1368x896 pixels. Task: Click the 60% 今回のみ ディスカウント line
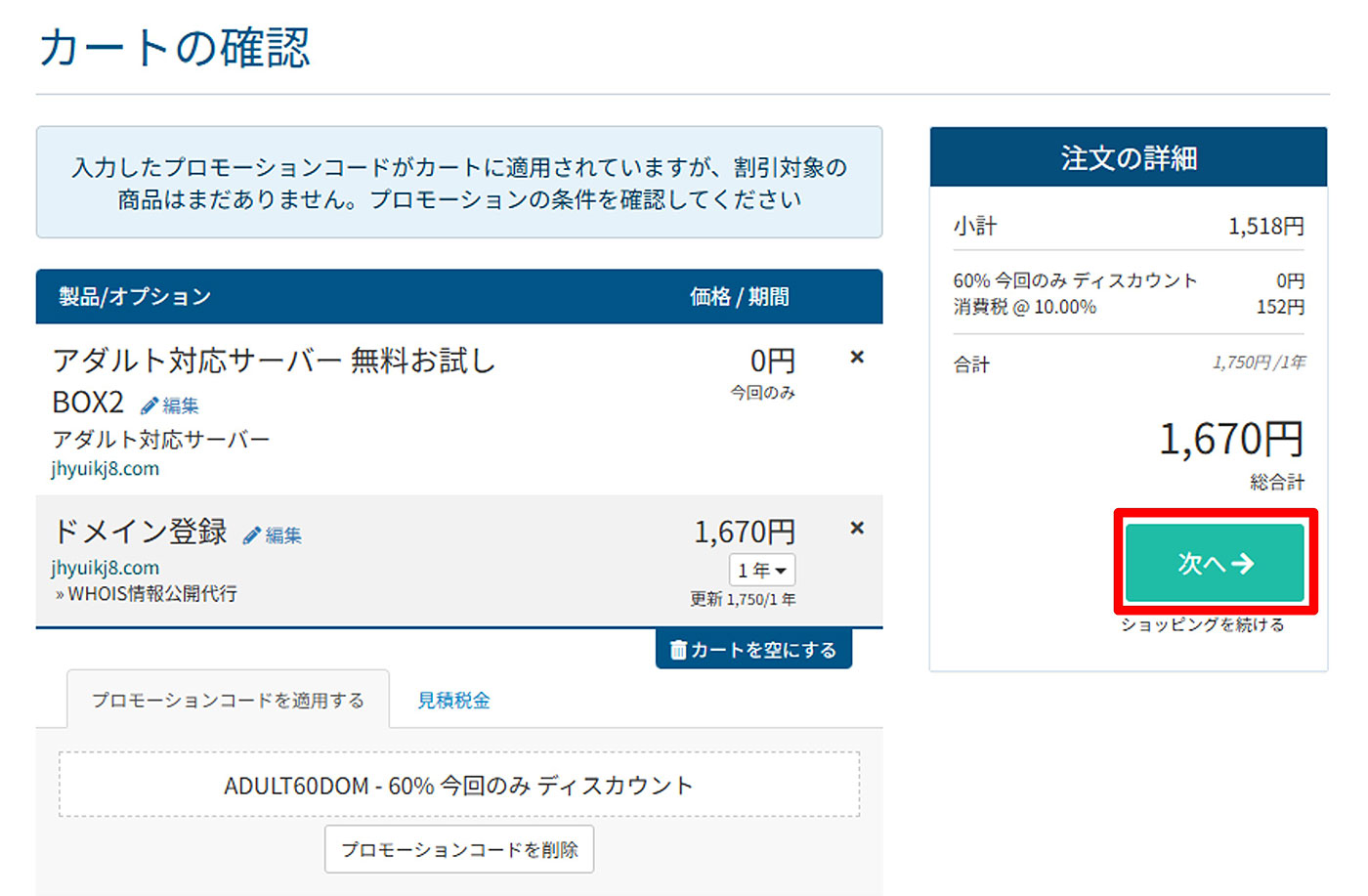tap(1075, 280)
